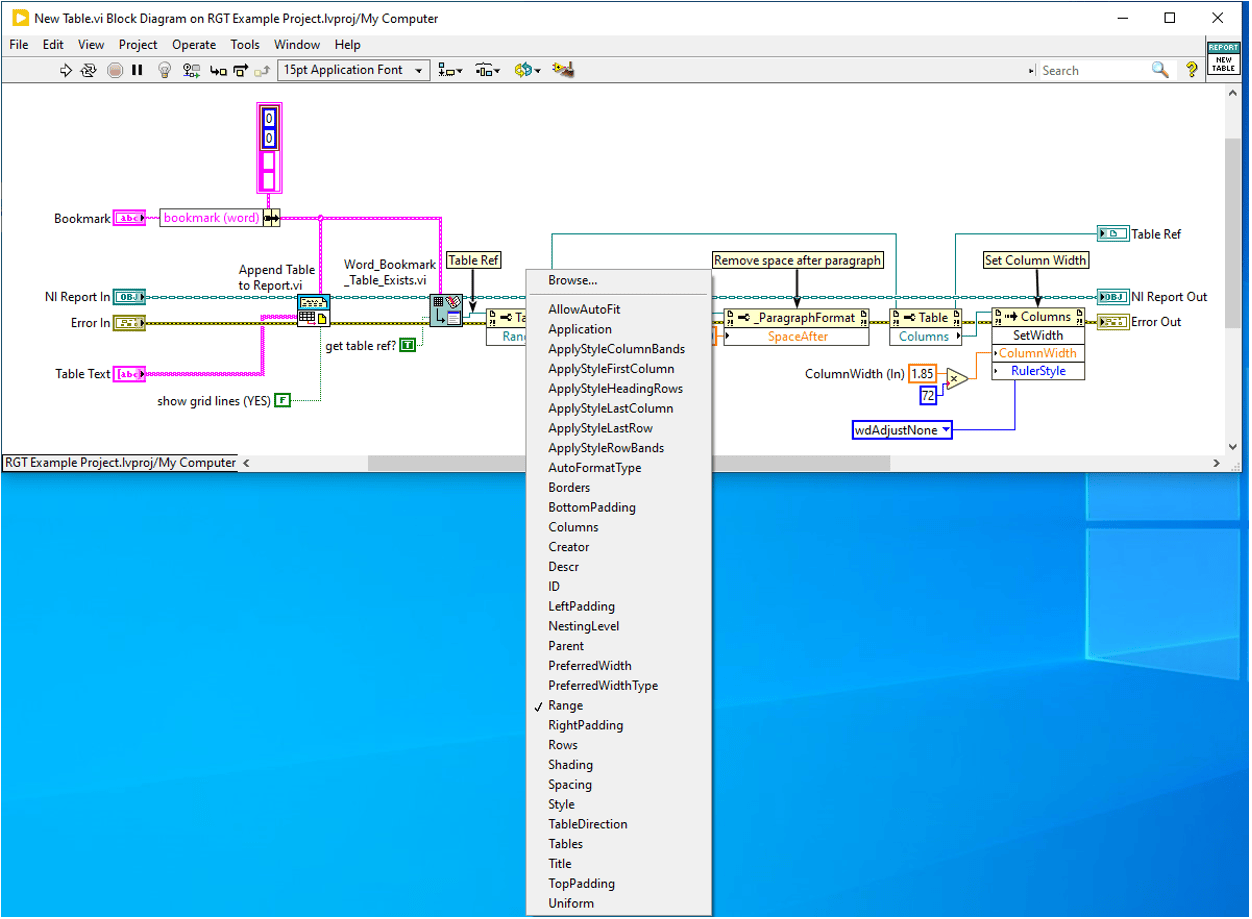
Task: Click the Abort Execution button
Action: pyautogui.click(x=115, y=70)
